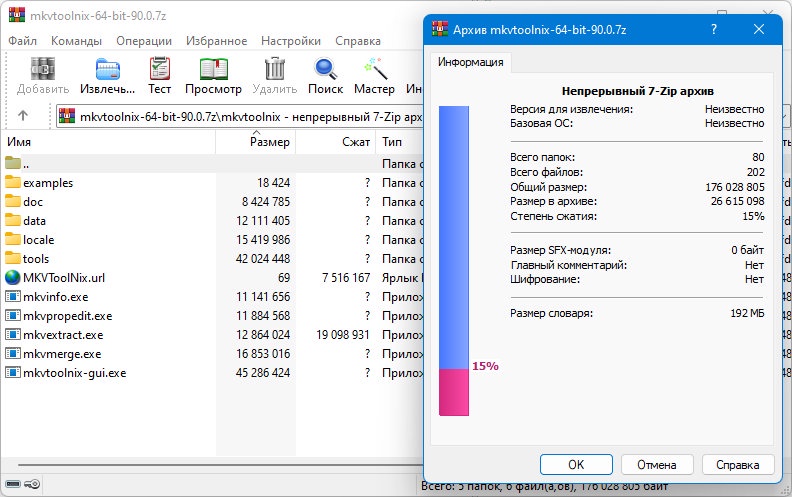
Task: Click size value 45 286 424
Action: click(263, 373)
